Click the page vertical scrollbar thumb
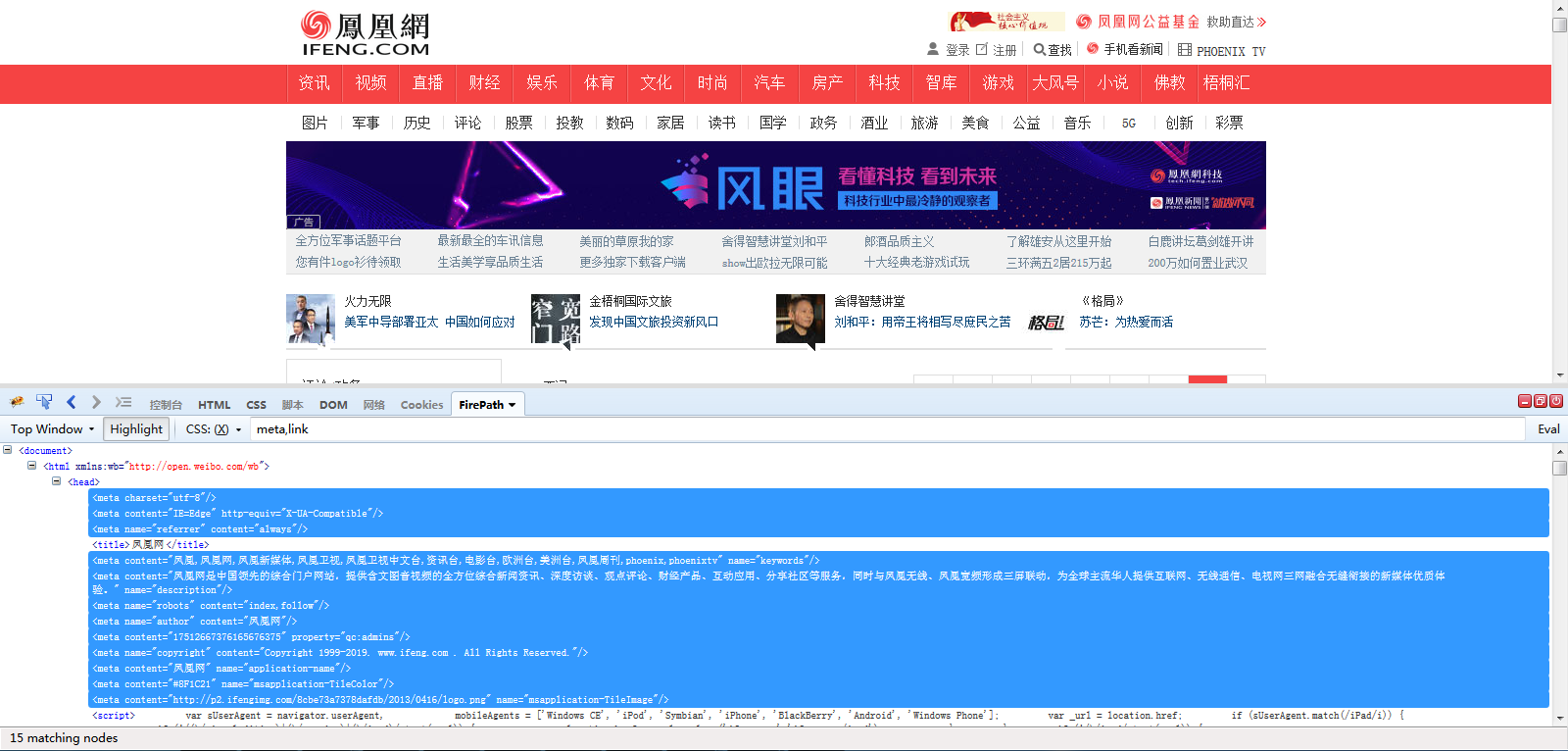 click(1559, 25)
